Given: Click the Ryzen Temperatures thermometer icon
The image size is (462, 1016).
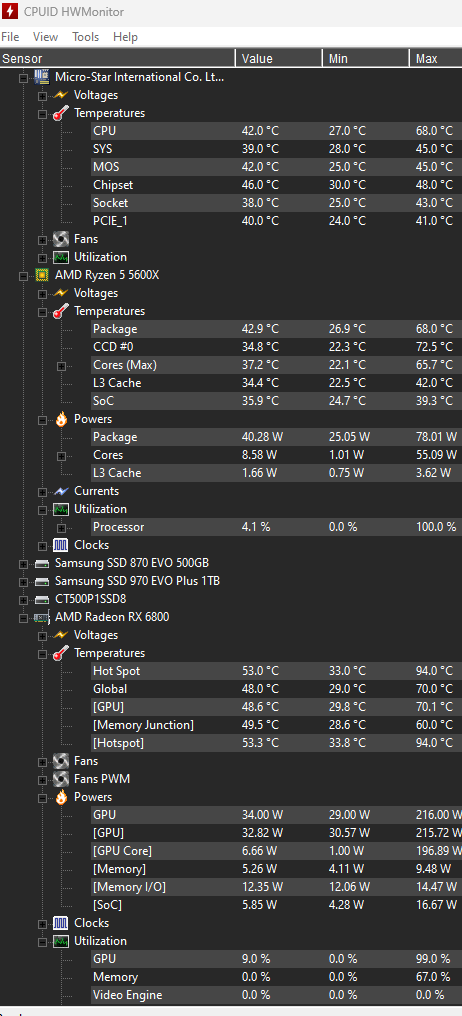Looking at the screenshot, I should coord(61,311).
